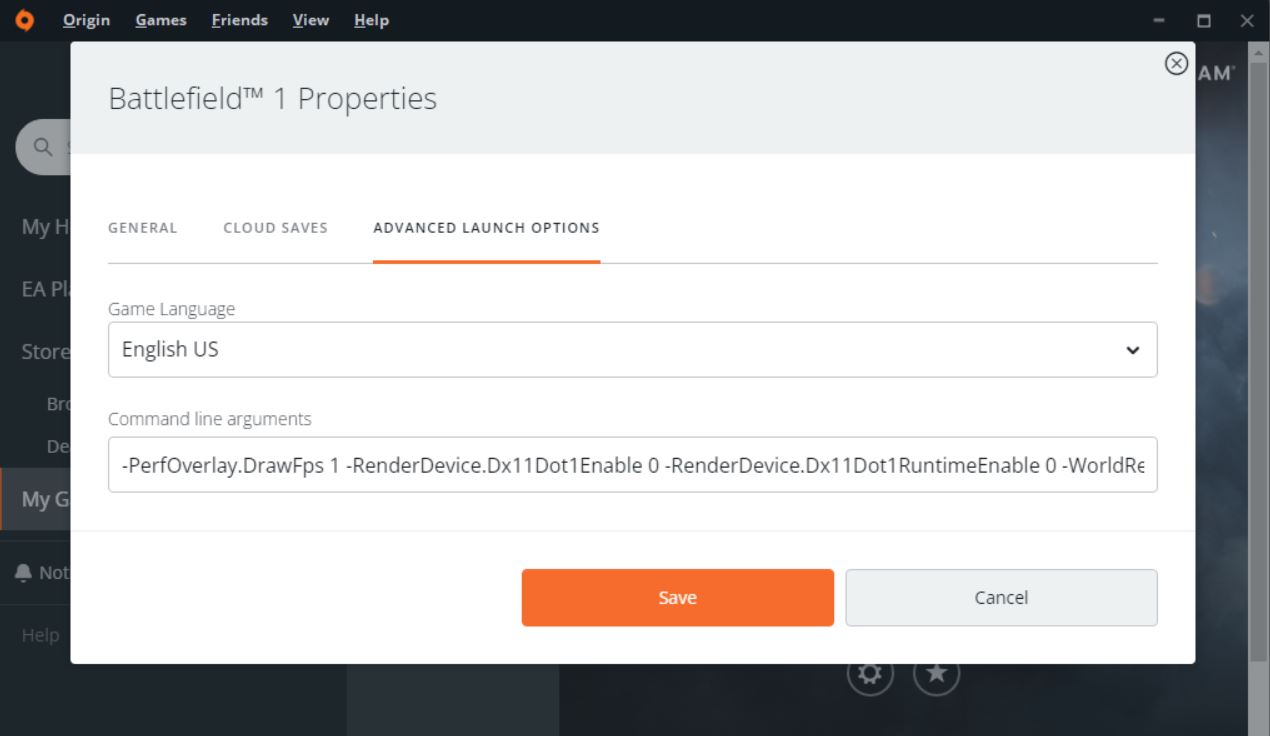
Task: Maximize the Origin window
Action: [x=1204, y=20]
